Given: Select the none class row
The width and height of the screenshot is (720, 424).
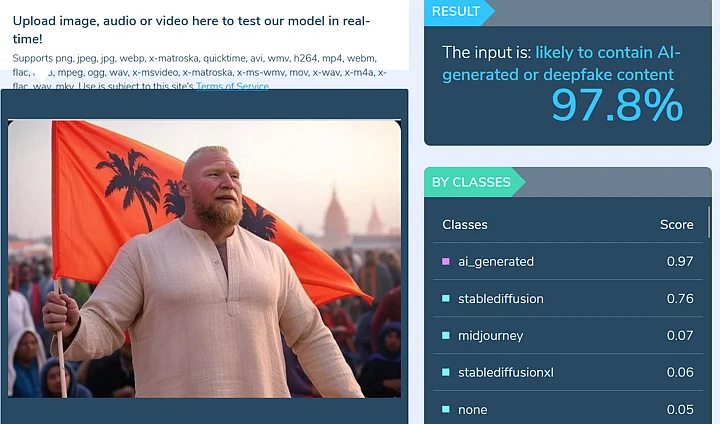Looking at the screenshot, I should pos(568,409).
